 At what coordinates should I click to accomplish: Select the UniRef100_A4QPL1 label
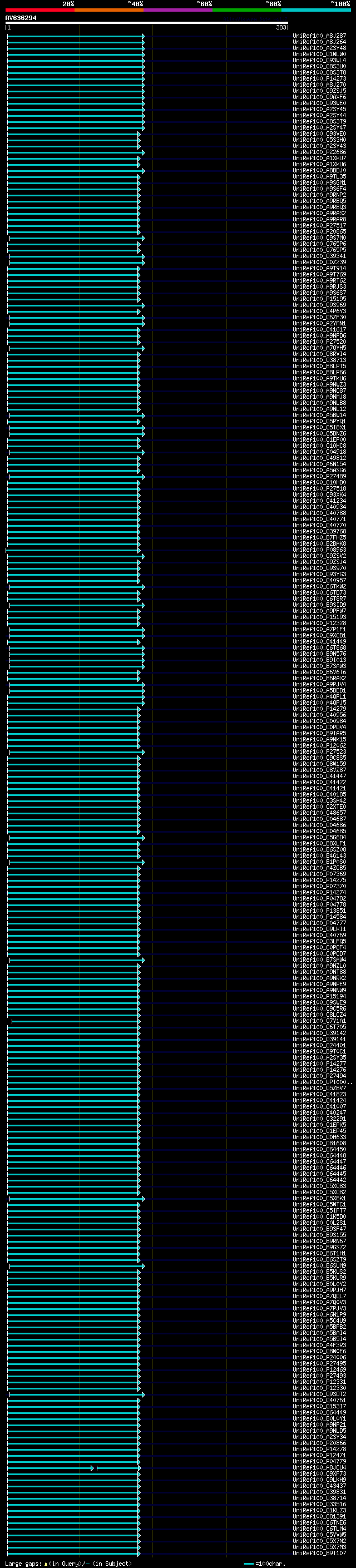point(319,696)
